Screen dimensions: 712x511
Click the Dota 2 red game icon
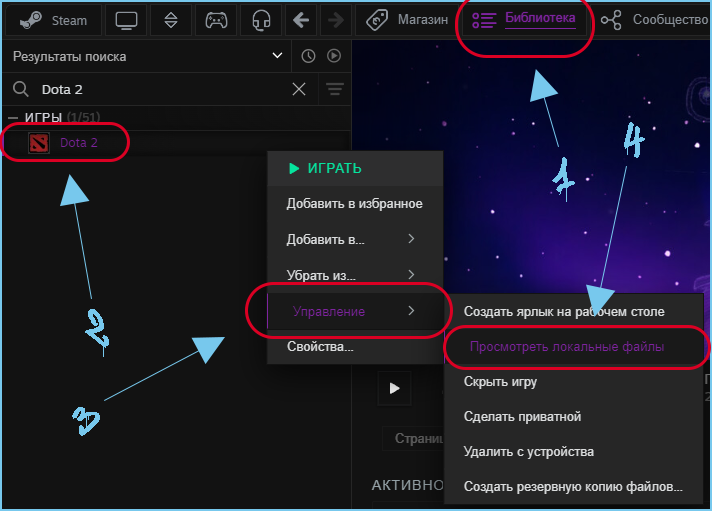[39, 143]
